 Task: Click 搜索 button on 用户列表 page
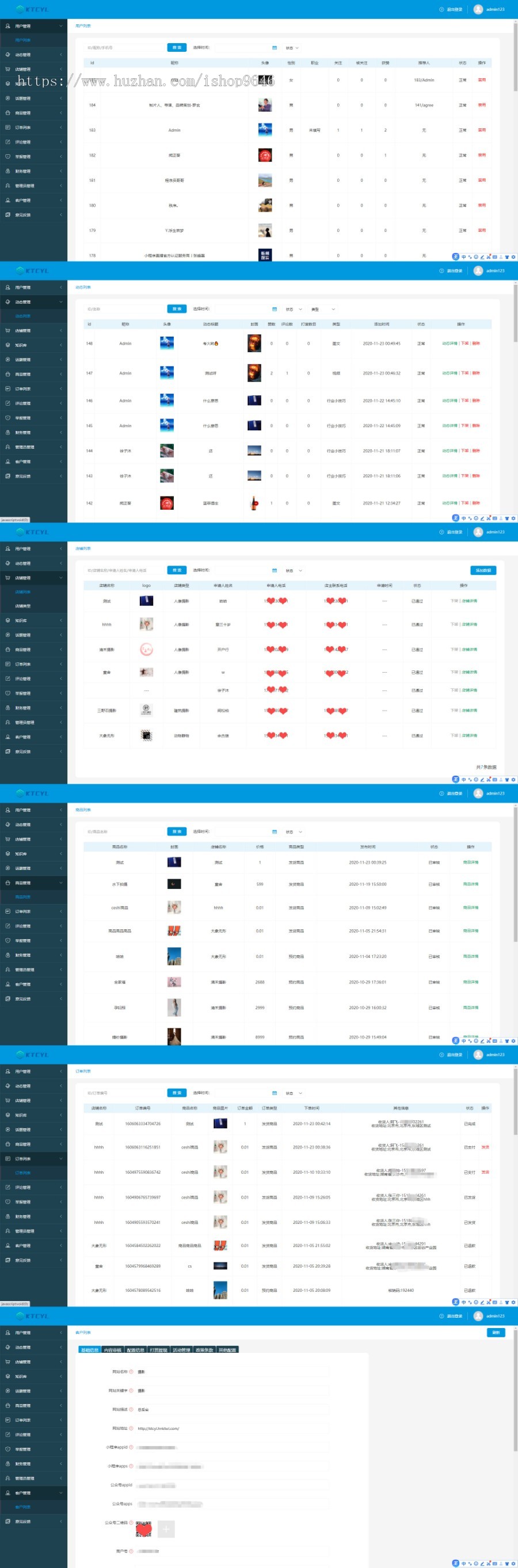coord(177,48)
